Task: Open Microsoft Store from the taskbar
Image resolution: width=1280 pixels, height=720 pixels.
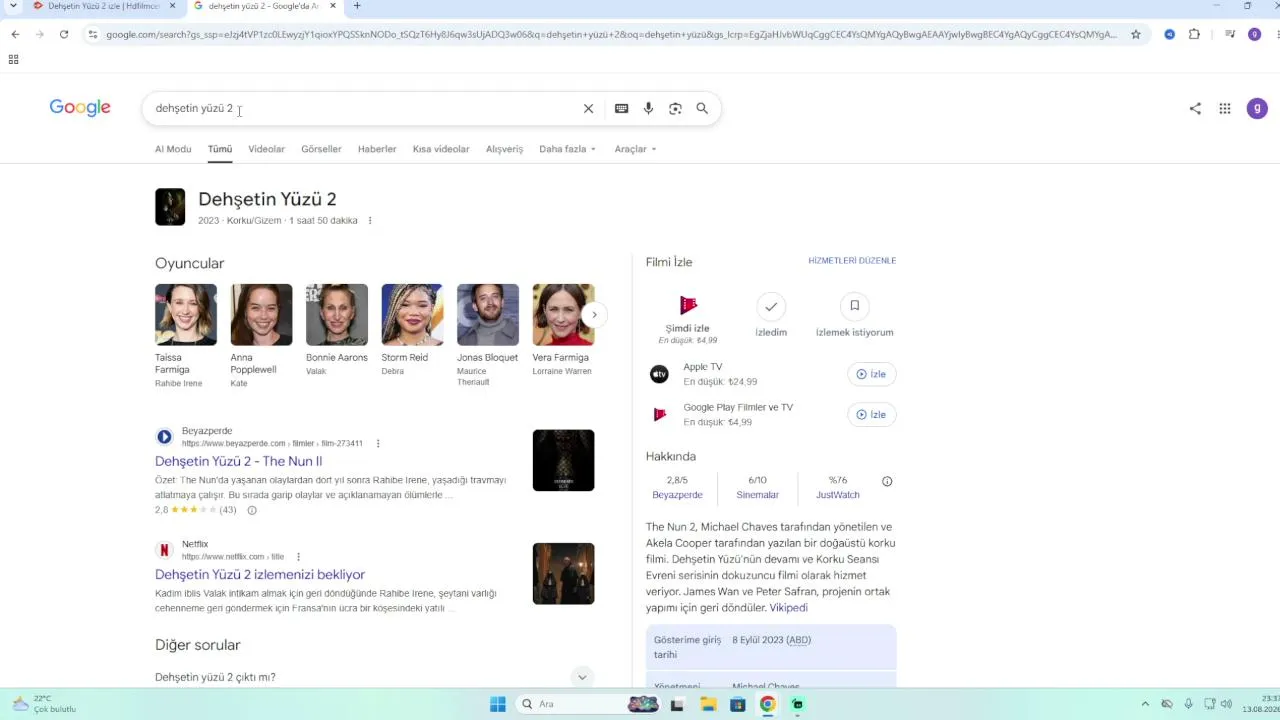Action: 737,704
